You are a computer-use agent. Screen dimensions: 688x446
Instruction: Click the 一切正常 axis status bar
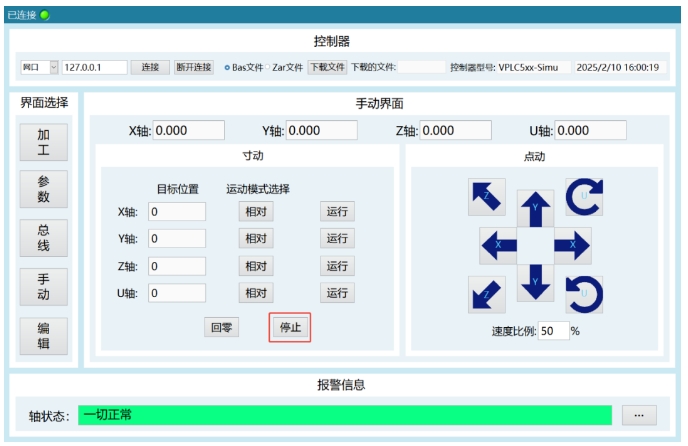coord(345,415)
